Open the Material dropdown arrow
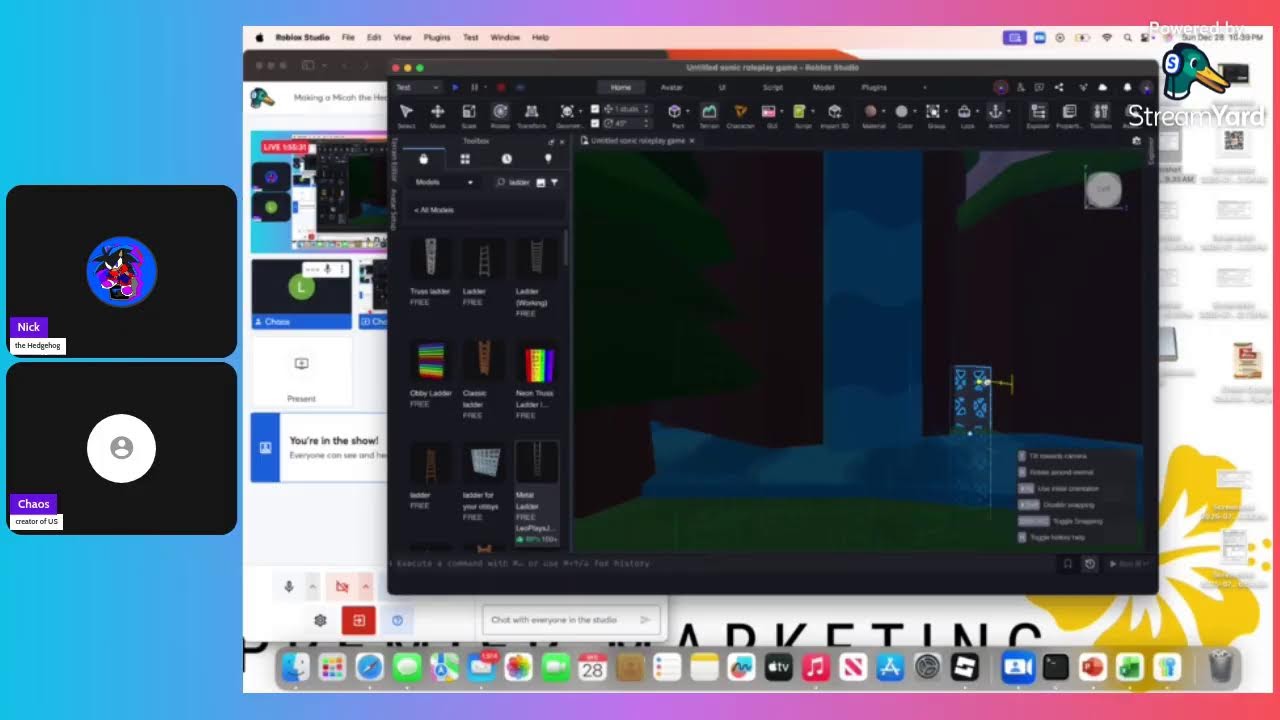Viewport: 1280px width, 720px height. 885,110
